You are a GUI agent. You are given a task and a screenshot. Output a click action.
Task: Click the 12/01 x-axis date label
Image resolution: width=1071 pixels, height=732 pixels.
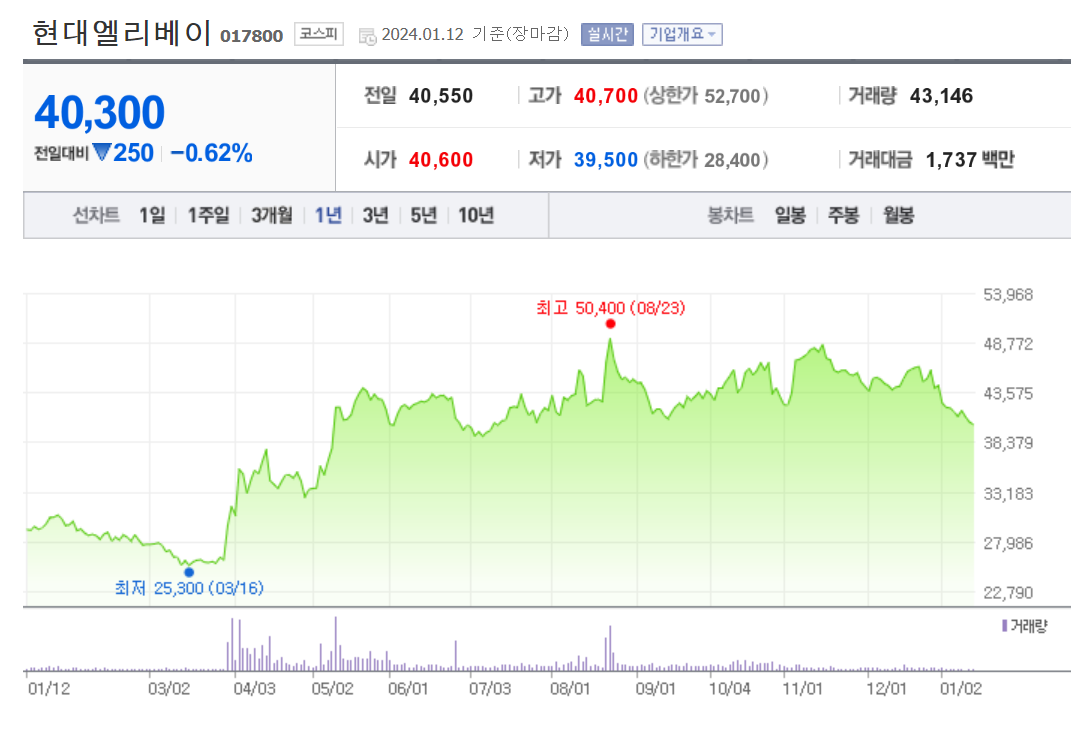tap(886, 688)
